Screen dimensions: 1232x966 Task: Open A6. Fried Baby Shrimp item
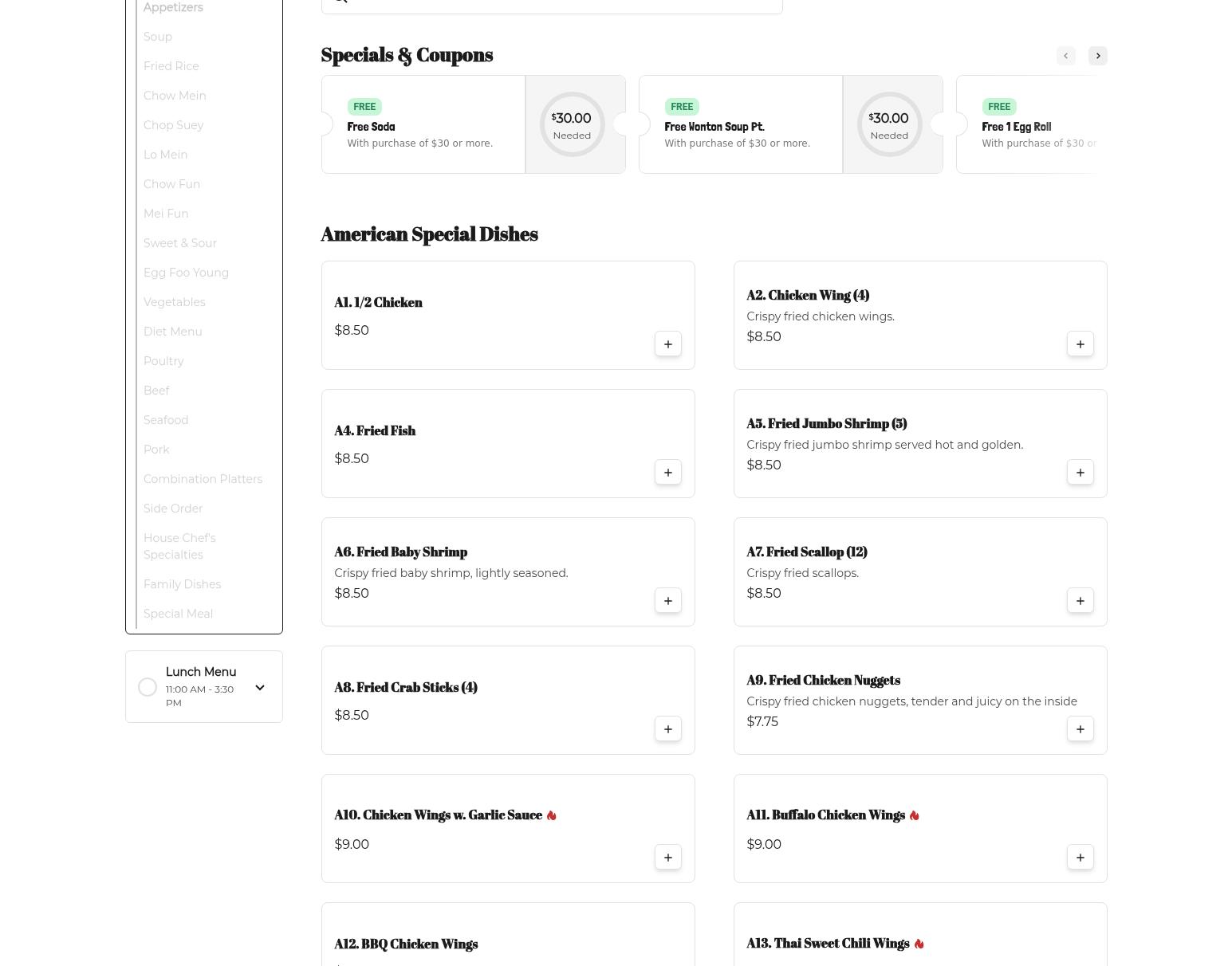(x=400, y=552)
